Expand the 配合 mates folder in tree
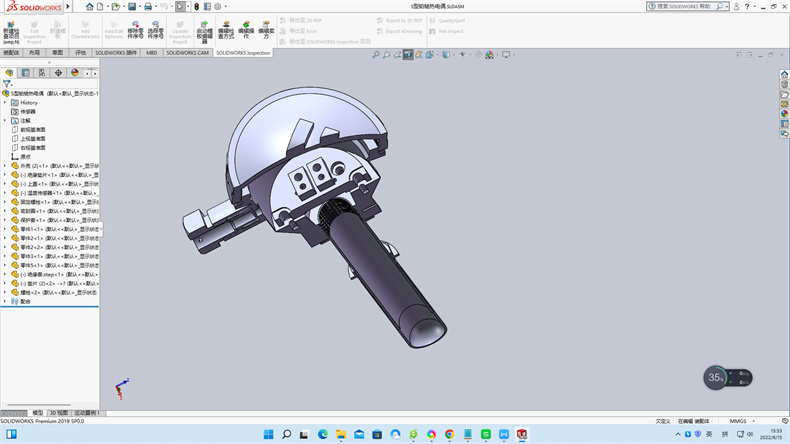 [5, 300]
